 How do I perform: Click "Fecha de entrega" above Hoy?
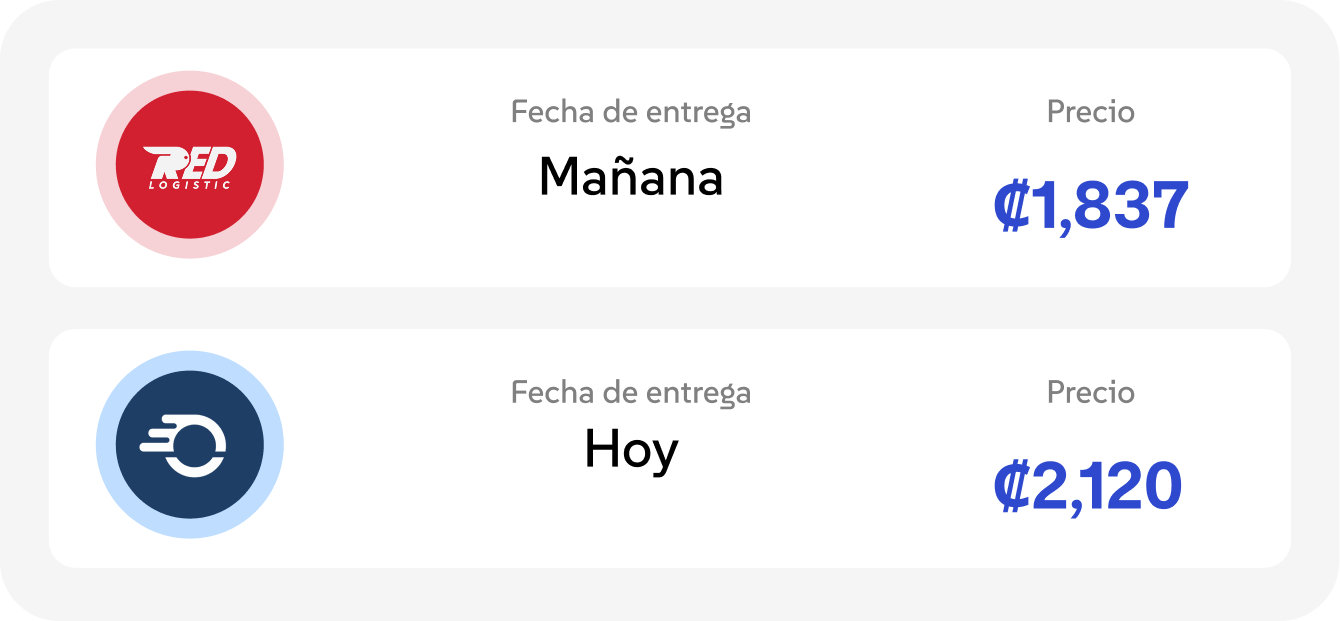click(x=630, y=392)
